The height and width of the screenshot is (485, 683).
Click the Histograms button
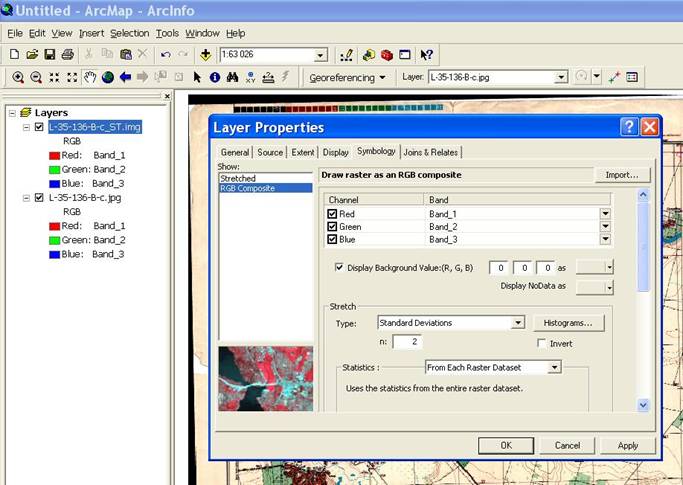[x=568, y=323]
